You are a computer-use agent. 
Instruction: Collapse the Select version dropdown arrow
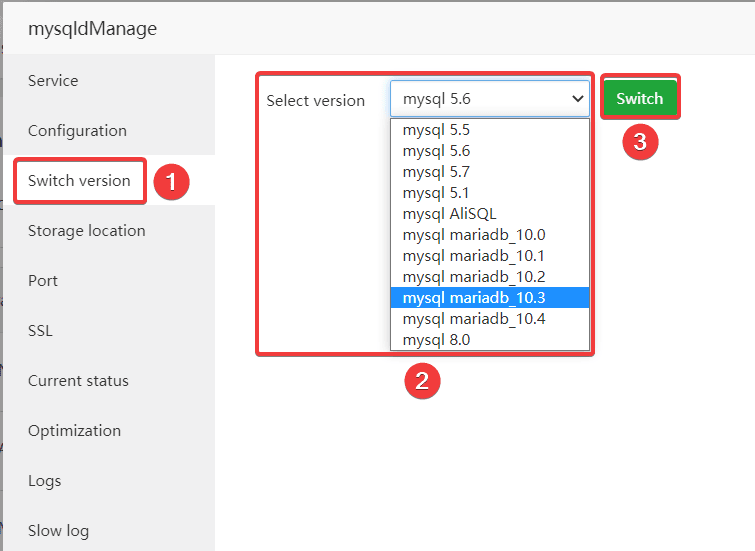coord(576,99)
